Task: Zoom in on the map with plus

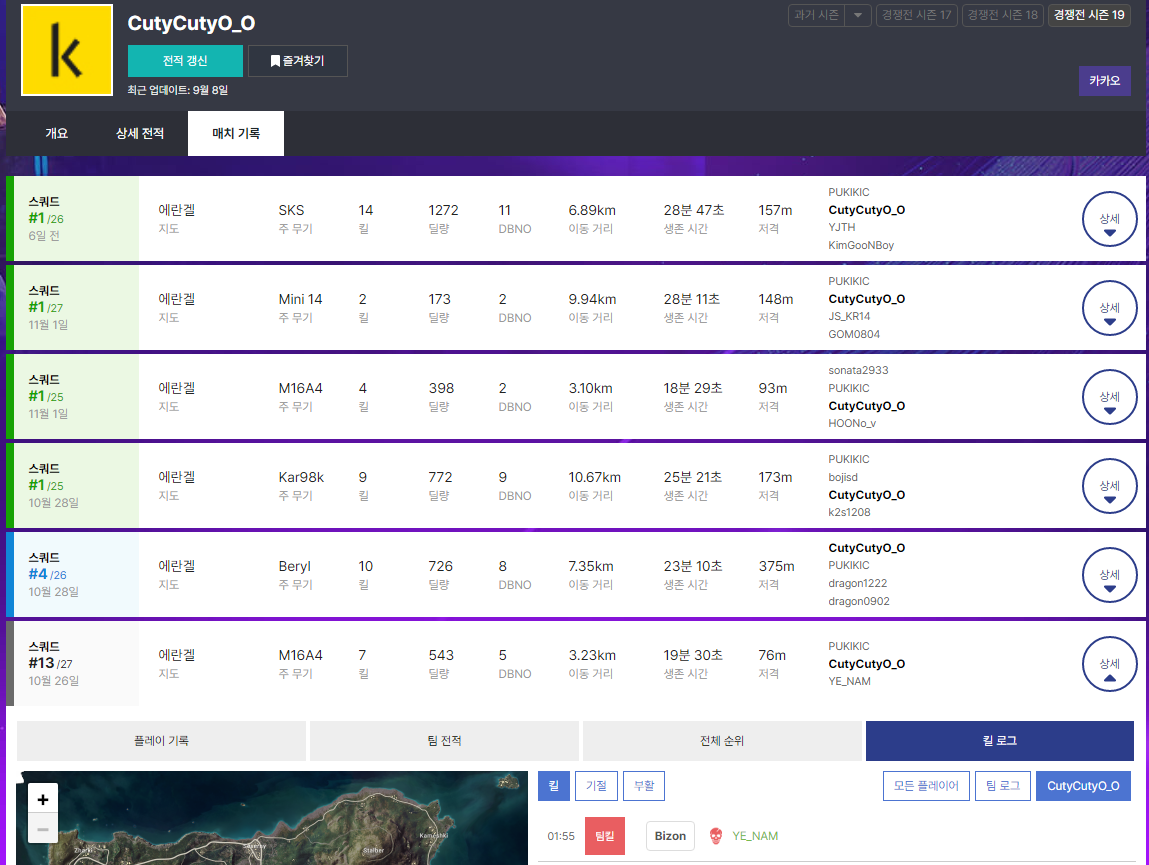Action: (43, 799)
